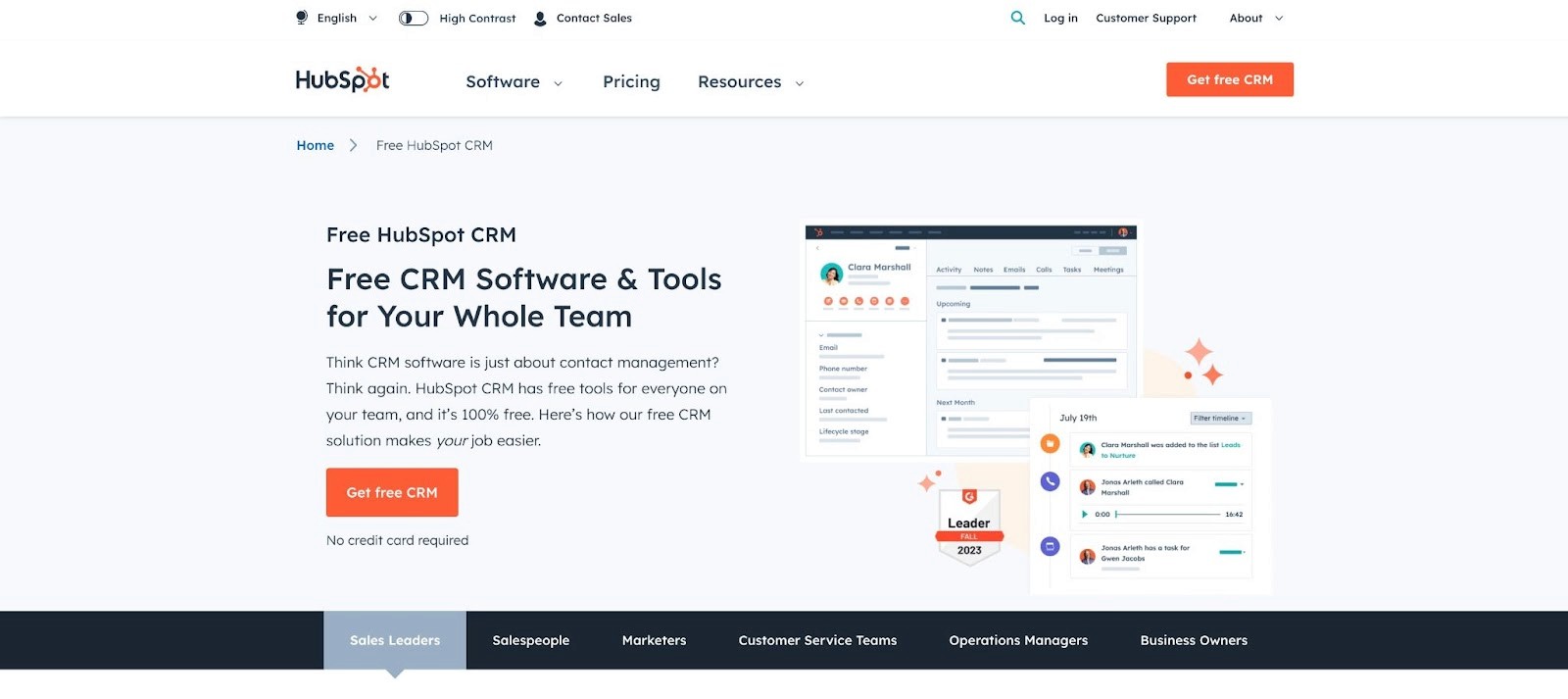Image resolution: width=1568 pixels, height=699 pixels.
Task: Click the Log in link
Action: pyautogui.click(x=1060, y=18)
